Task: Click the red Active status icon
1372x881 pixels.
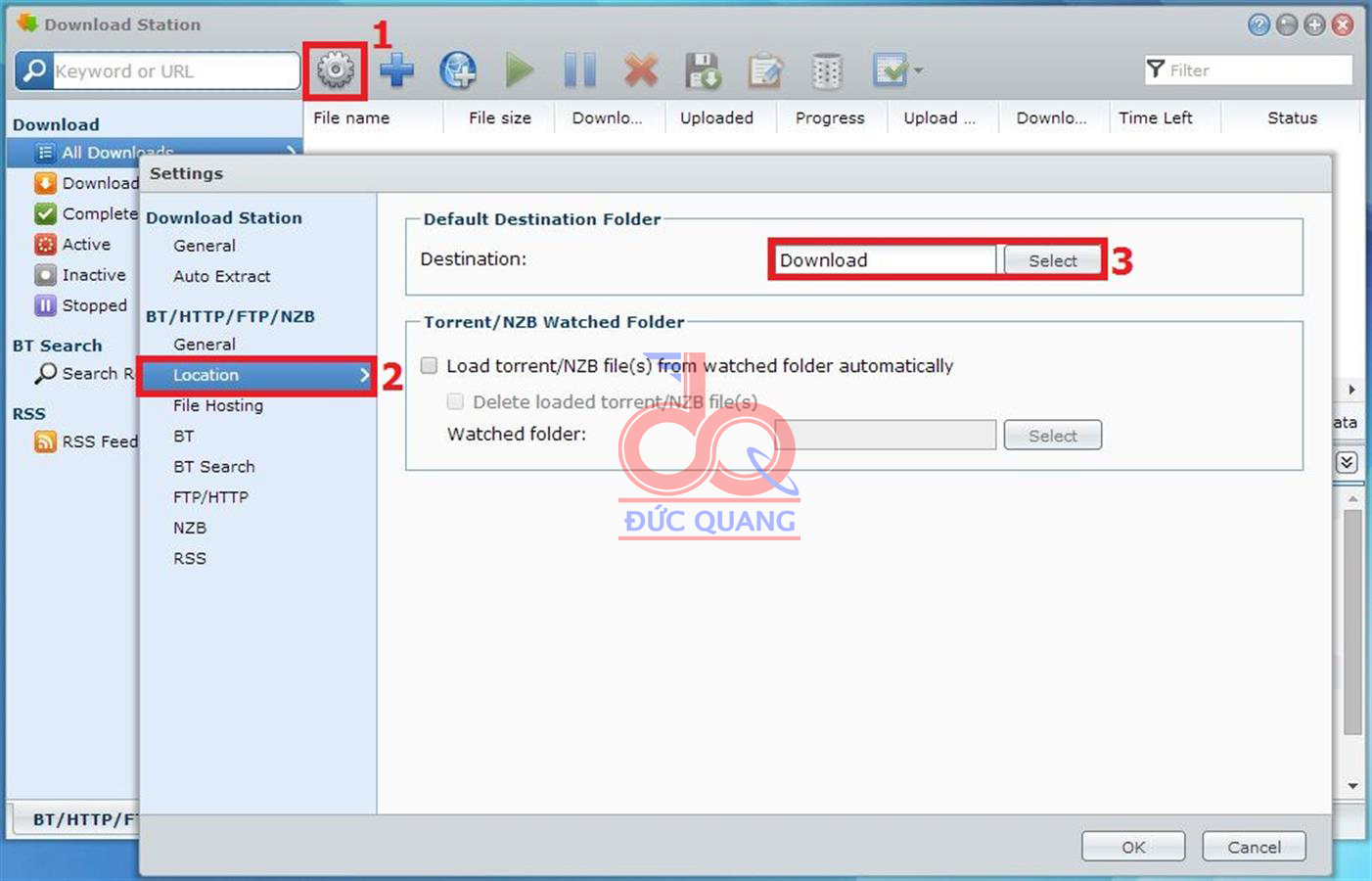Action: [x=45, y=244]
